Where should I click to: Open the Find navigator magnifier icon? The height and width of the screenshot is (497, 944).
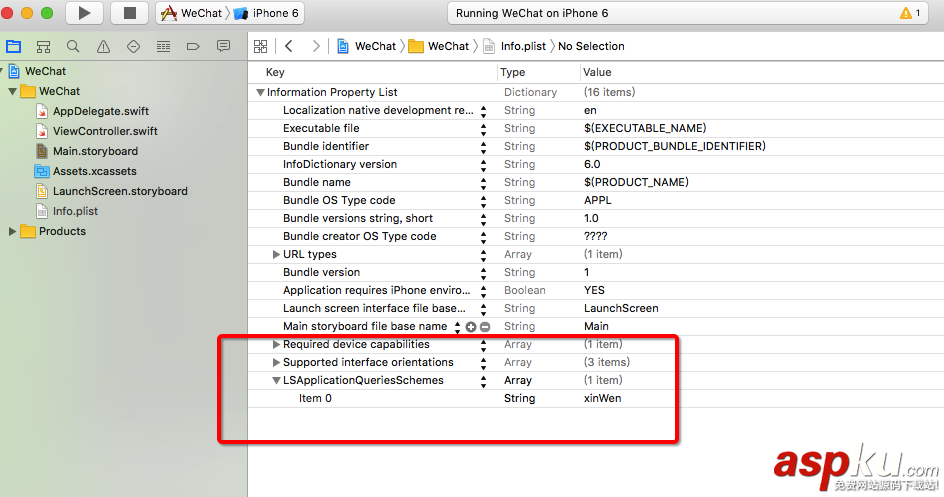[x=73, y=46]
